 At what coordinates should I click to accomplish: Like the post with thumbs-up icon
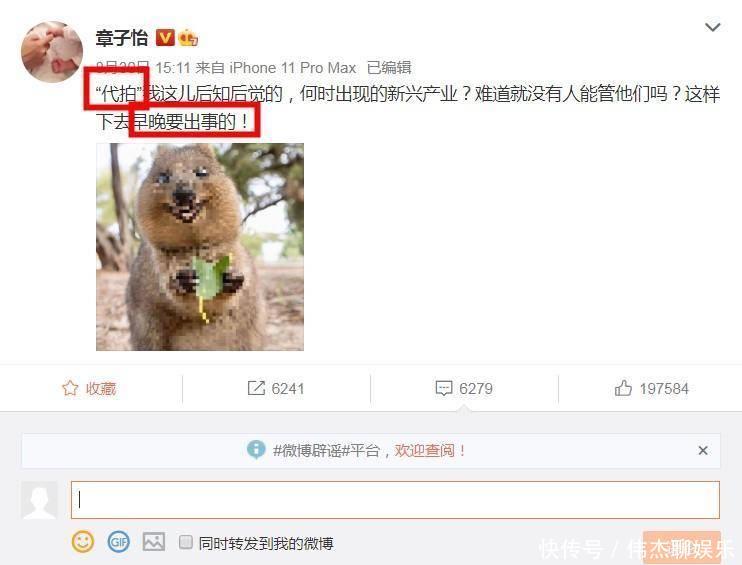(651, 388)
